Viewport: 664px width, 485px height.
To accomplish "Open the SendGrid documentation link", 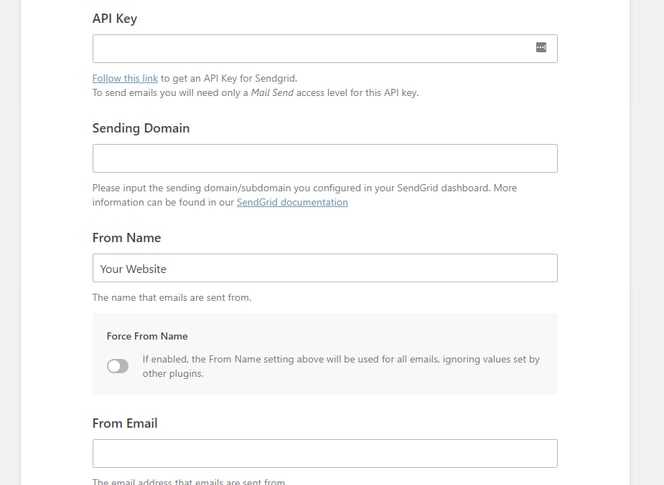I will pyautogui.click(x=292, y=202).
